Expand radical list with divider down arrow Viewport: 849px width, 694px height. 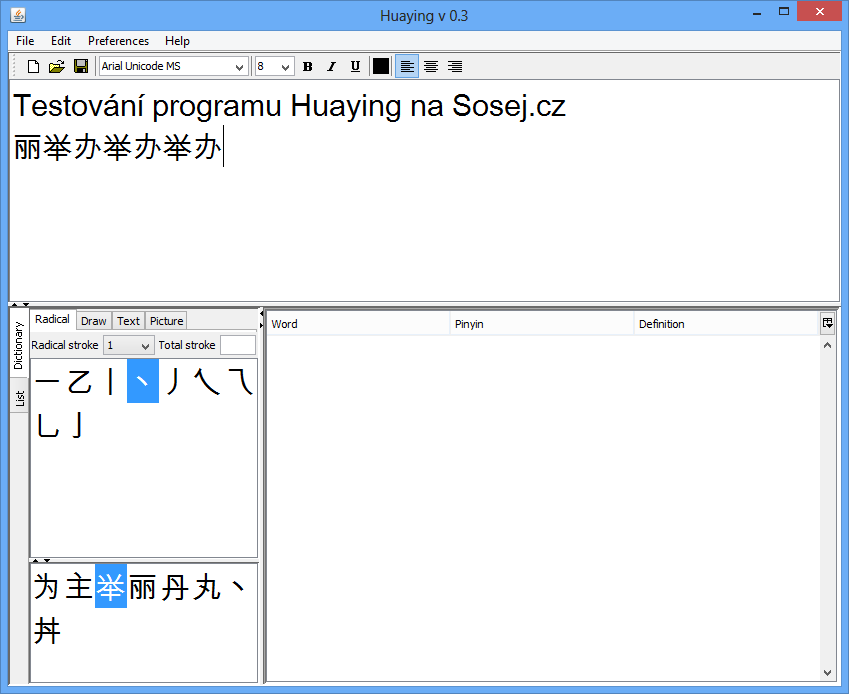47,560
